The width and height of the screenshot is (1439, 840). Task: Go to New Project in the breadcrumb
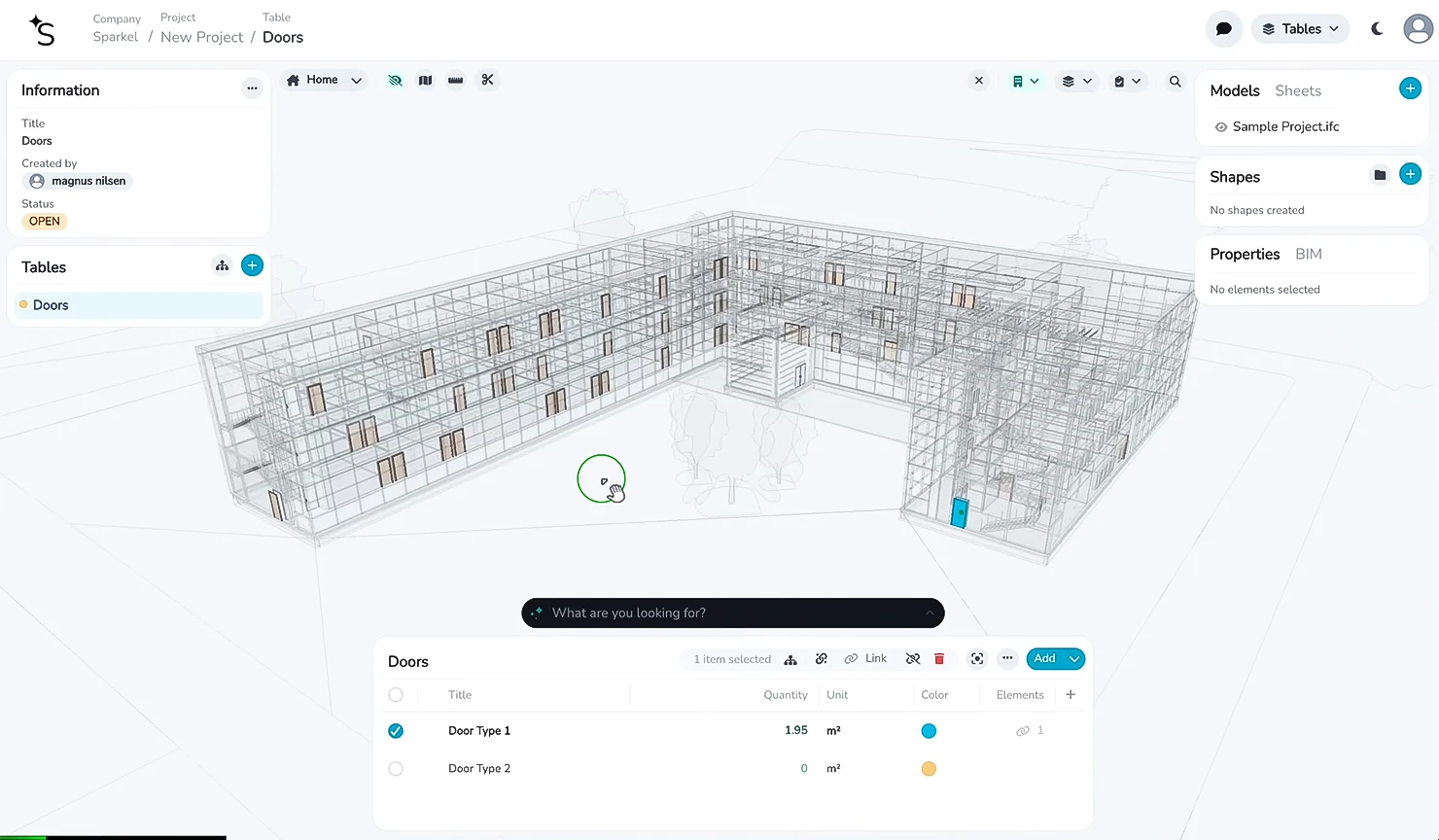(x=201, y=37)
